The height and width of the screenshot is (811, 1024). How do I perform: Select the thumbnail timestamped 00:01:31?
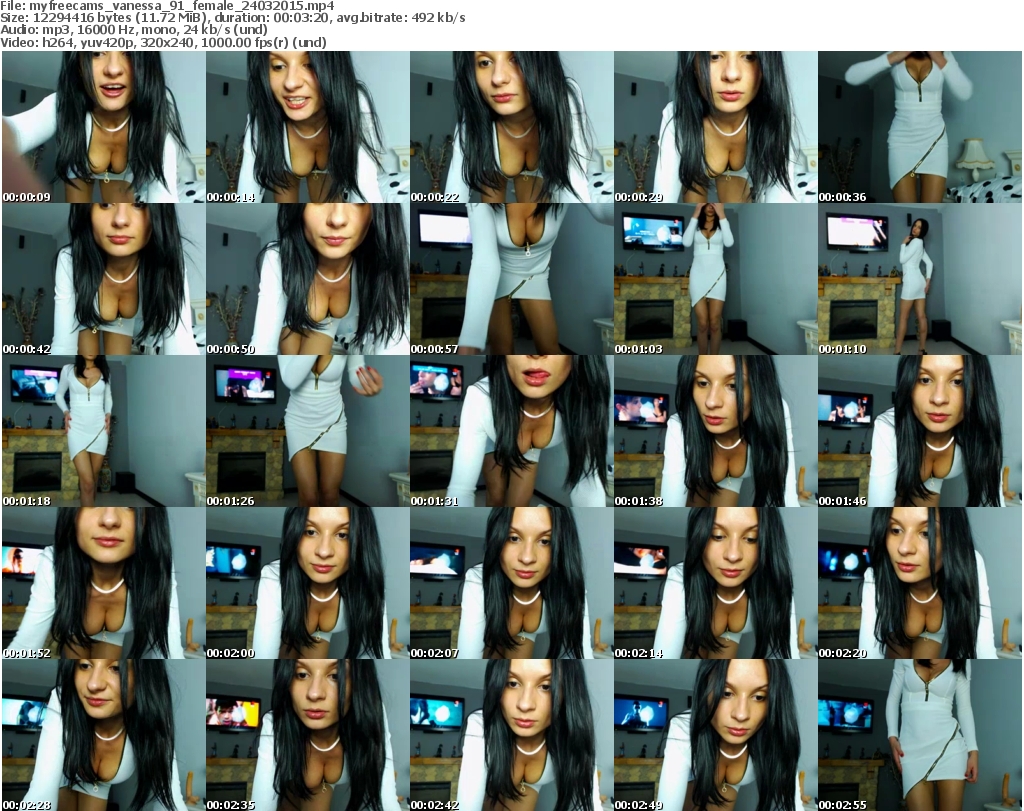[511, 431]
